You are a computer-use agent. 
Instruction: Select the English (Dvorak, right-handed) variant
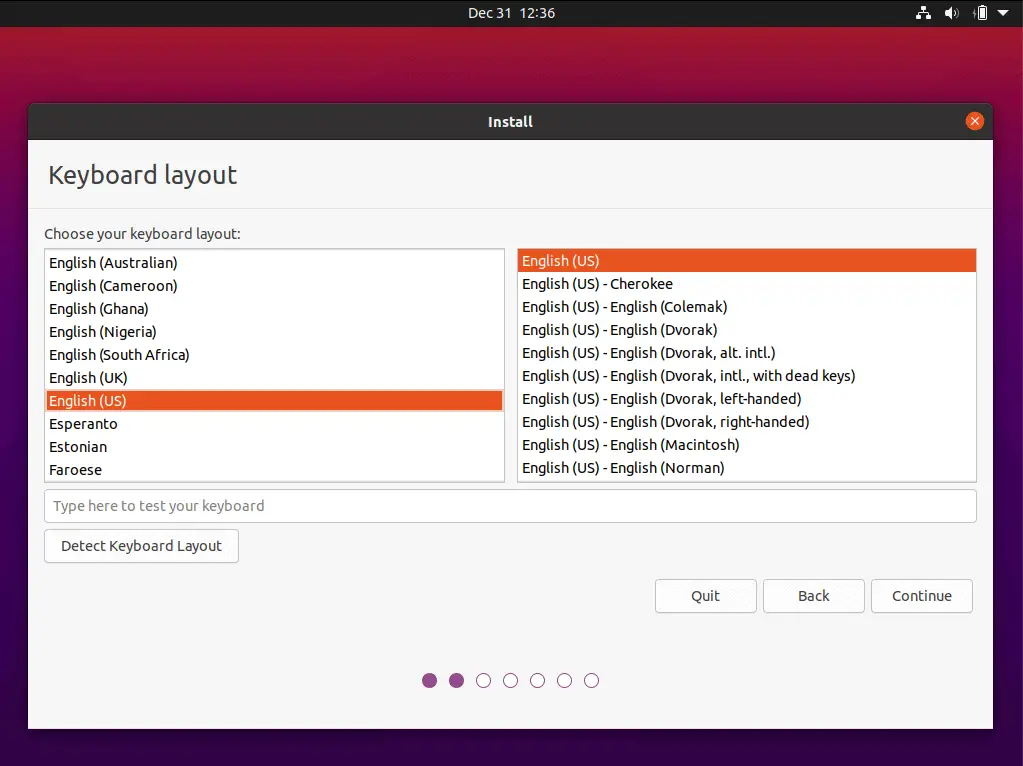pos(747,421)
